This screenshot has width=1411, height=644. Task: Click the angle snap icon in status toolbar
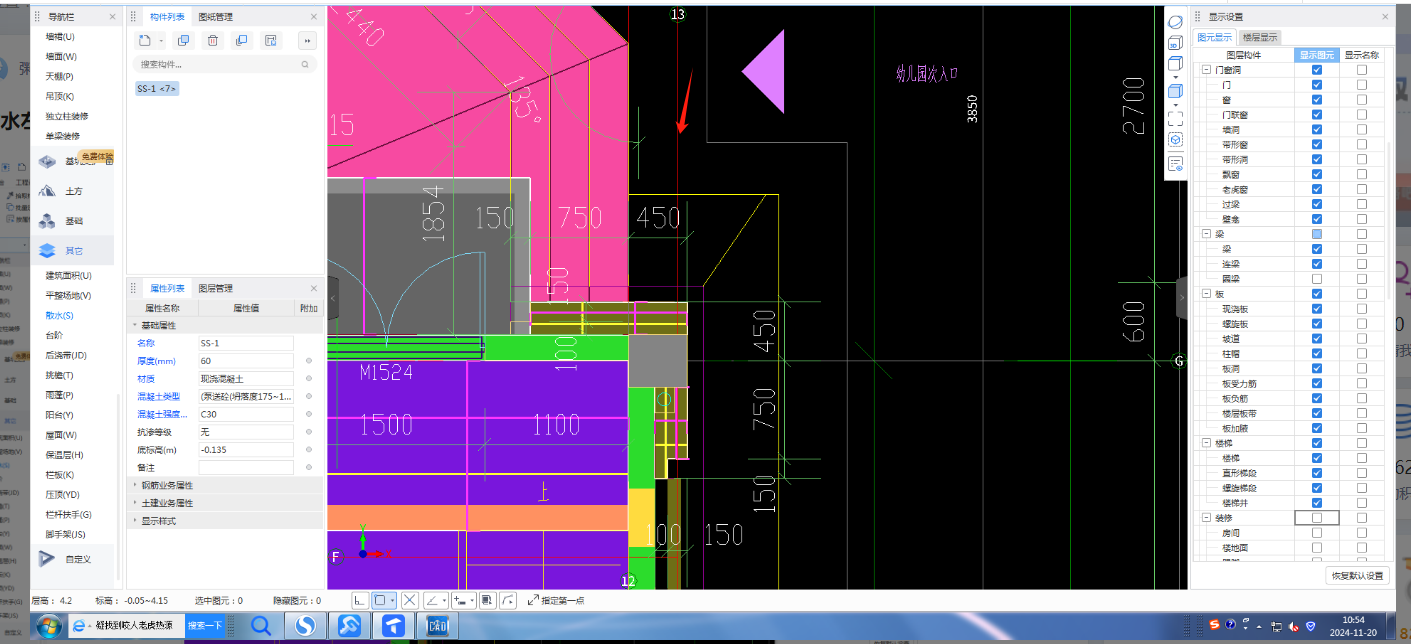pos(436,600)
